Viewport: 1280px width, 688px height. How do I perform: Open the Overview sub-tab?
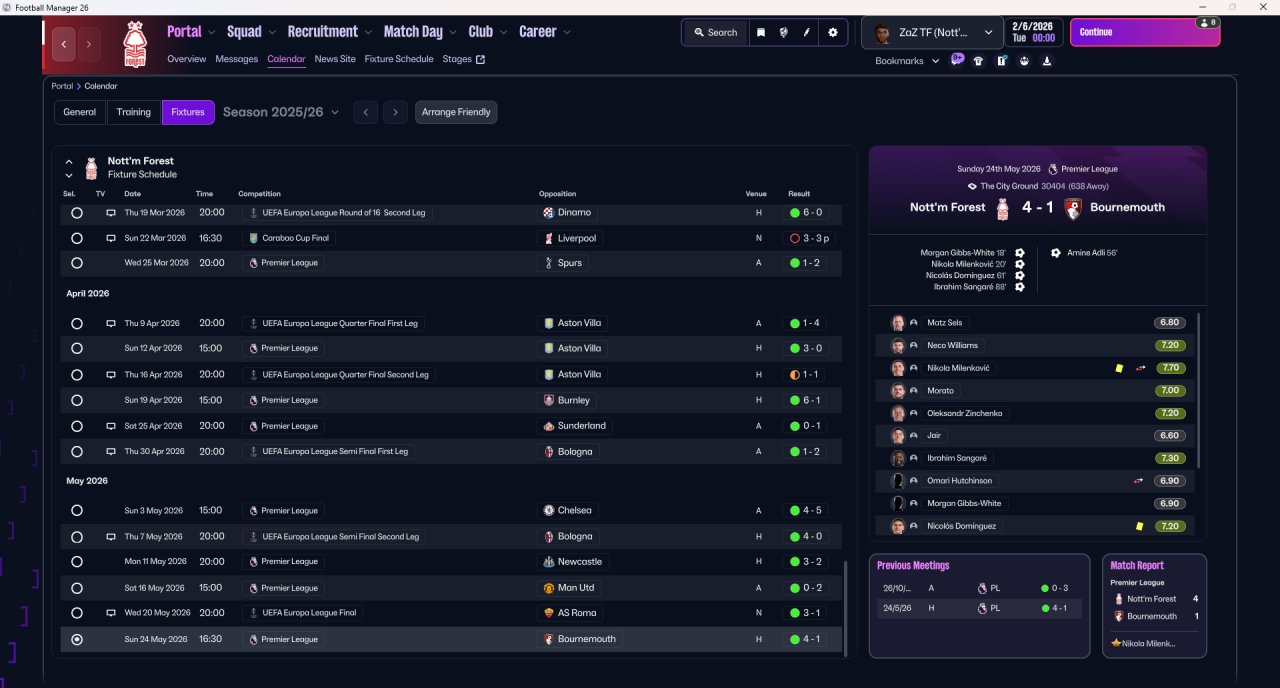click(x=187, y=59)
